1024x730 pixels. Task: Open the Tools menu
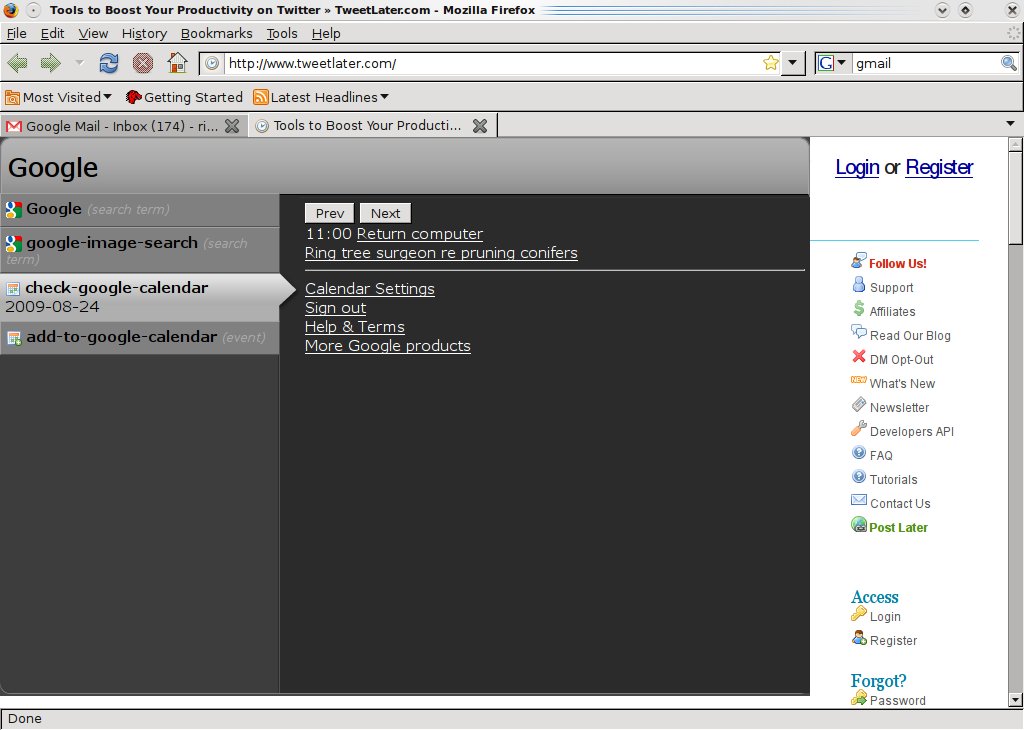coord(282,33)
